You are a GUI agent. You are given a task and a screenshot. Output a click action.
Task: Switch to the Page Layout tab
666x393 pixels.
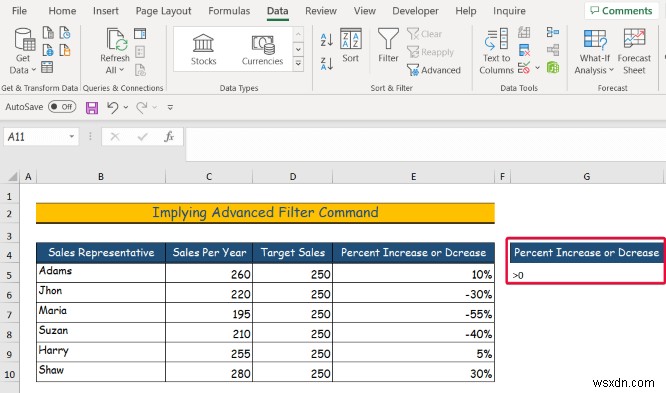[164, 11]
